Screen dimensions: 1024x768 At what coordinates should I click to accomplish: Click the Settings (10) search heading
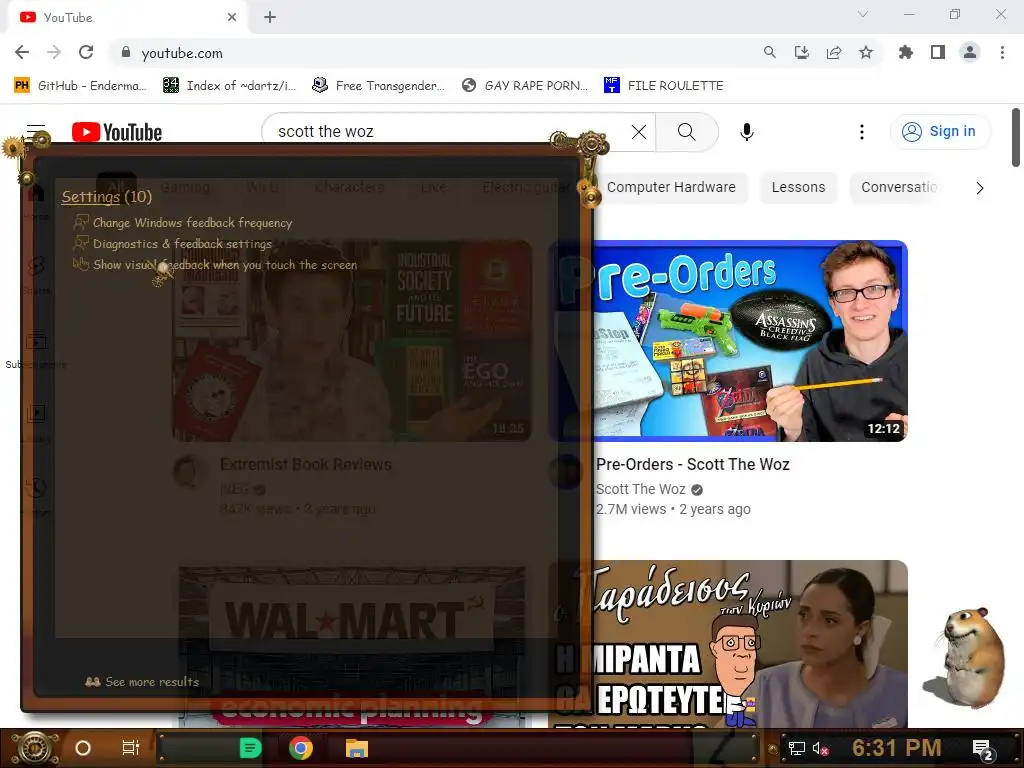coord(106,197)
